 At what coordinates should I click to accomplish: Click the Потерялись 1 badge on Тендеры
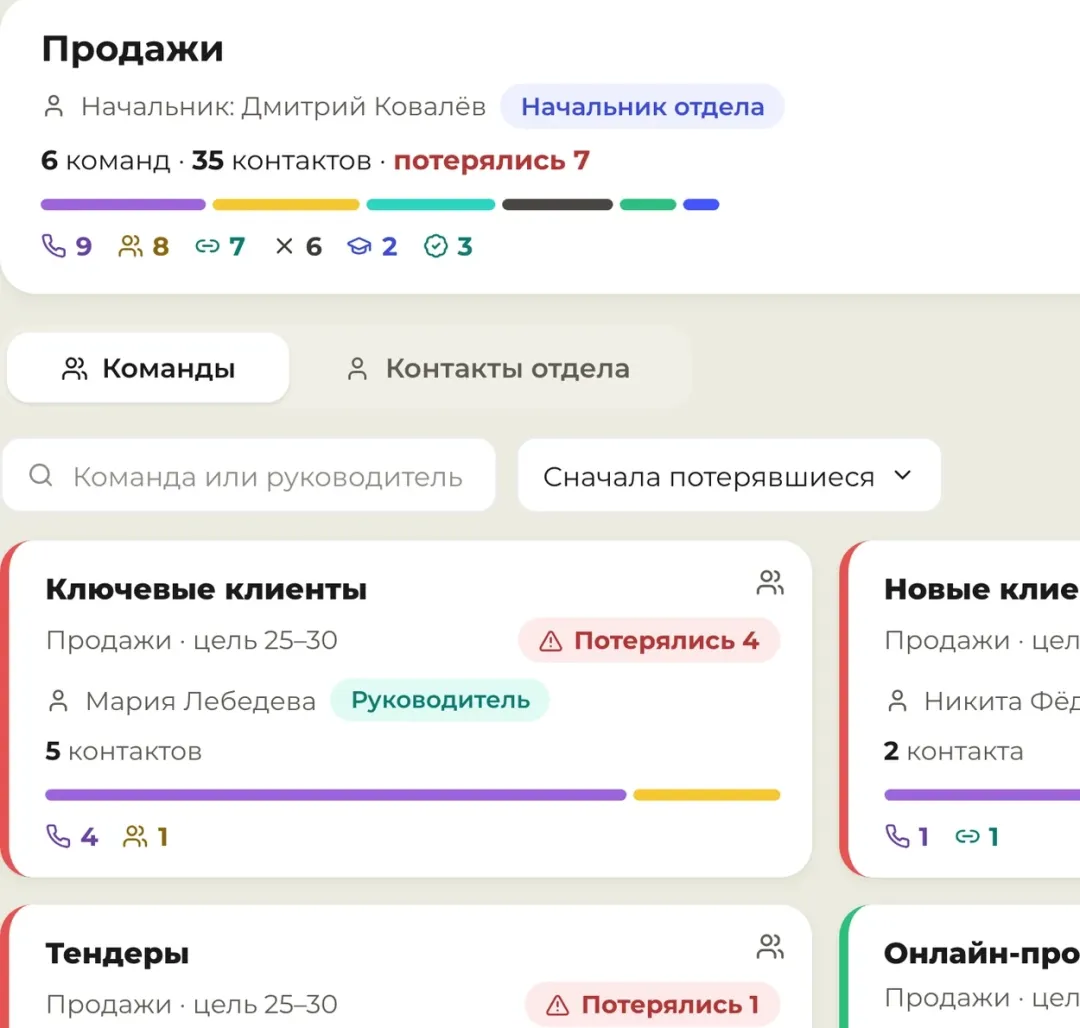coord(652,1005)
